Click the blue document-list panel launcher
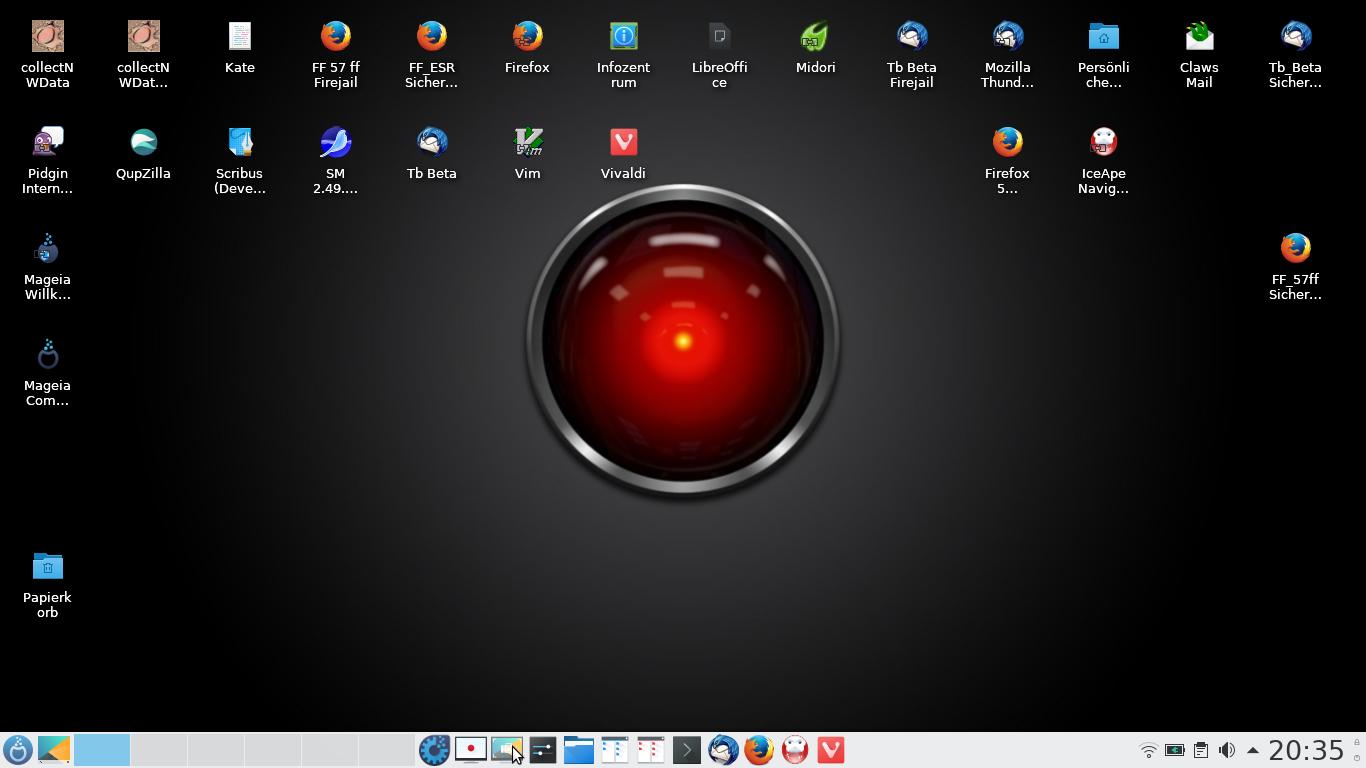 pyautogui.click(x=614, y=750)
